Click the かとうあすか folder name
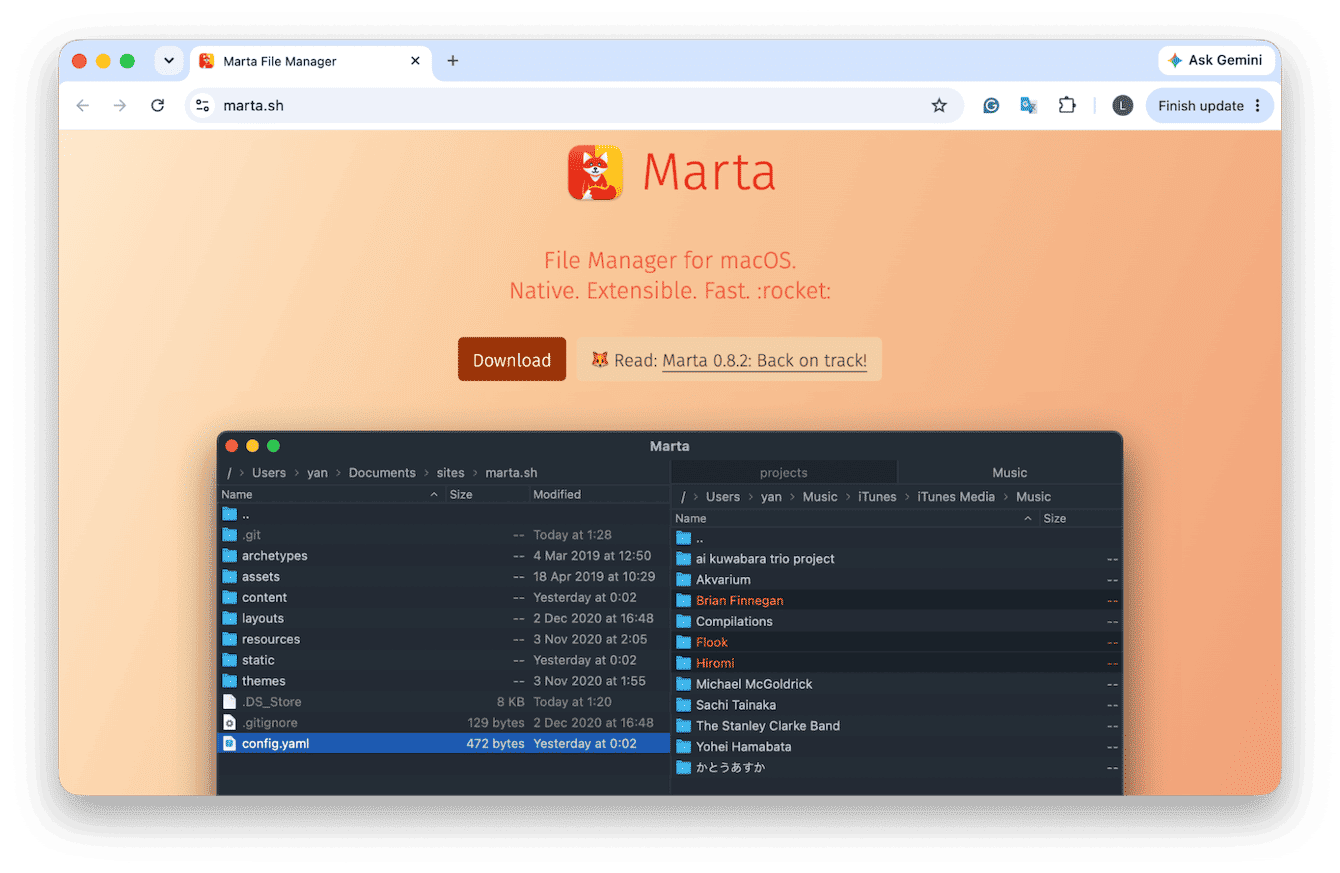This screenshot has height=873, width=1340. pos(731,768)
